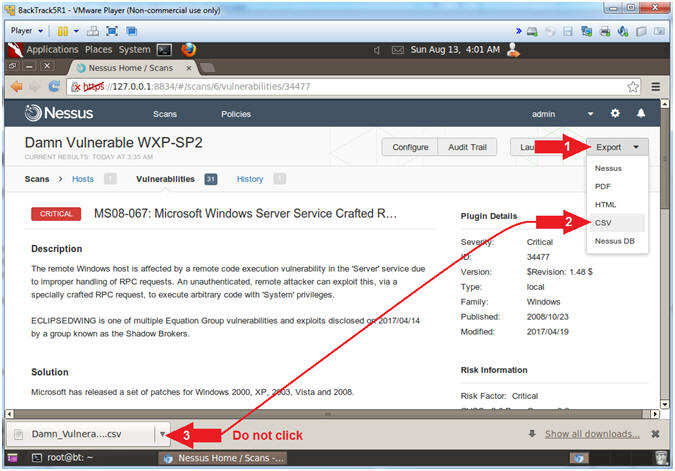This screenshot has height=471, width=675.
Task: Click the URL address field
Action: tap(353, 87)
